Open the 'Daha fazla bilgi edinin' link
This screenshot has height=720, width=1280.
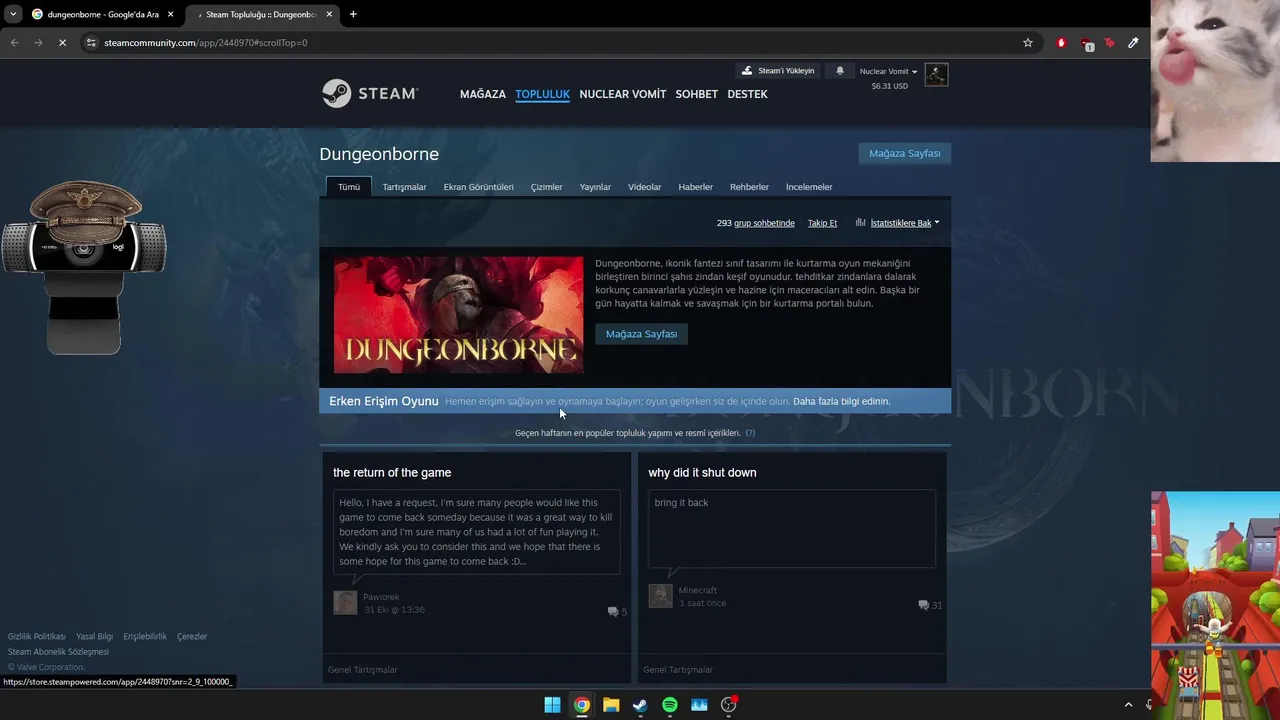tap(841, 401)
